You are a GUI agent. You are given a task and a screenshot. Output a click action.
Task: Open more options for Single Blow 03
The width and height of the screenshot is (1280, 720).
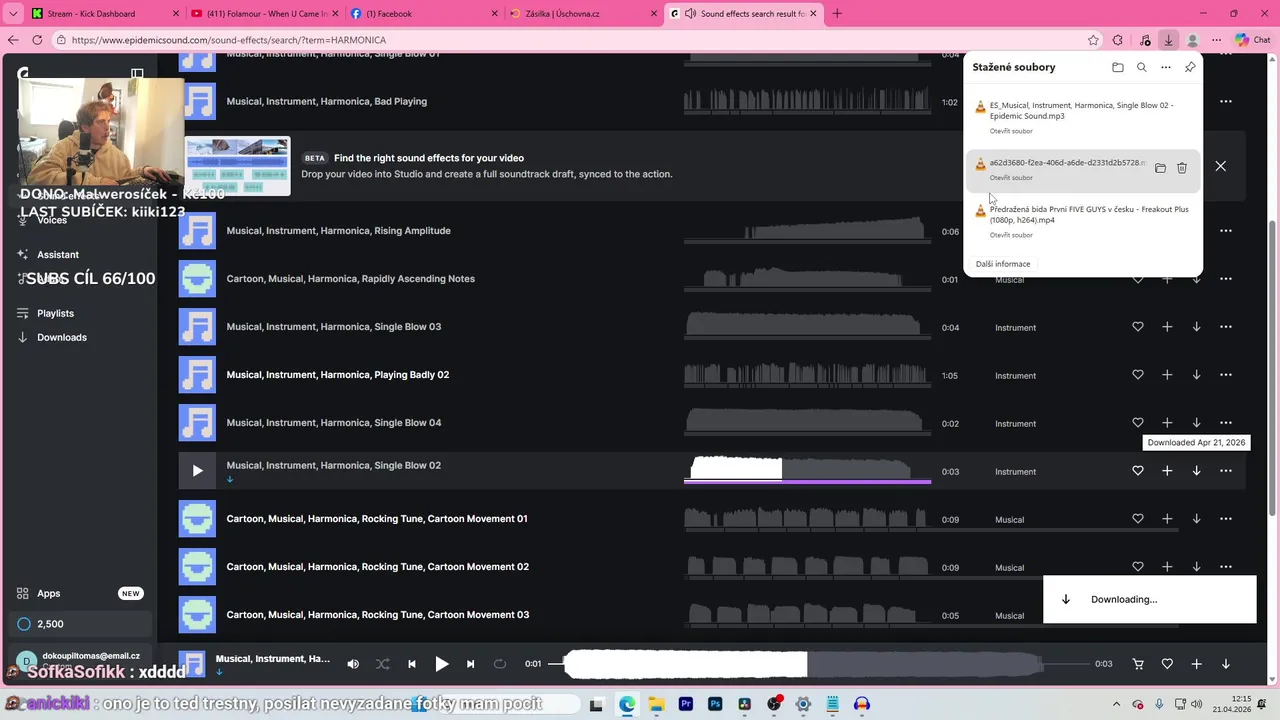(1226, 327)
